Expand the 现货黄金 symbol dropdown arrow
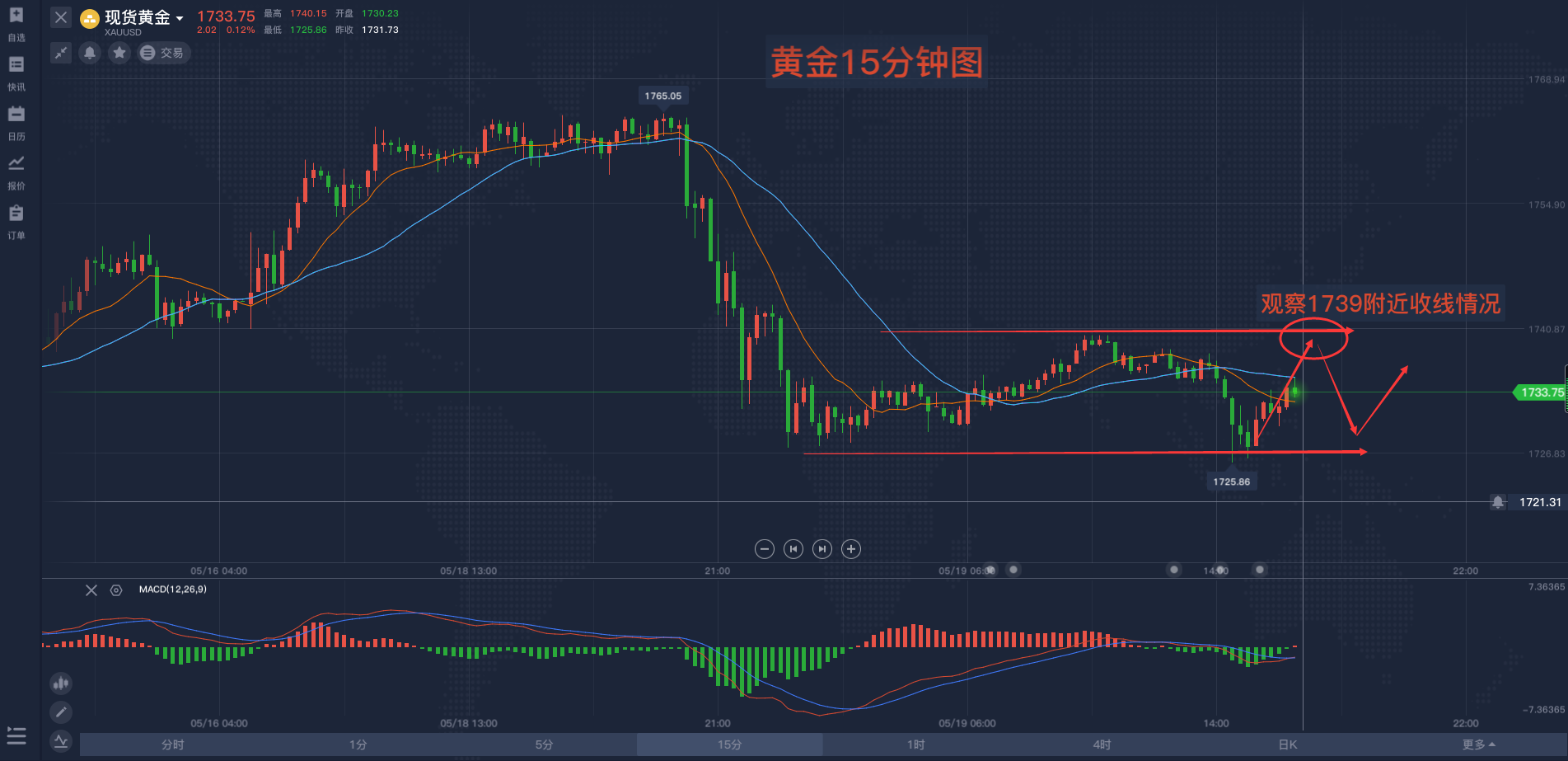The width and height of the screenshot is (1568, 761). (180, 18)
